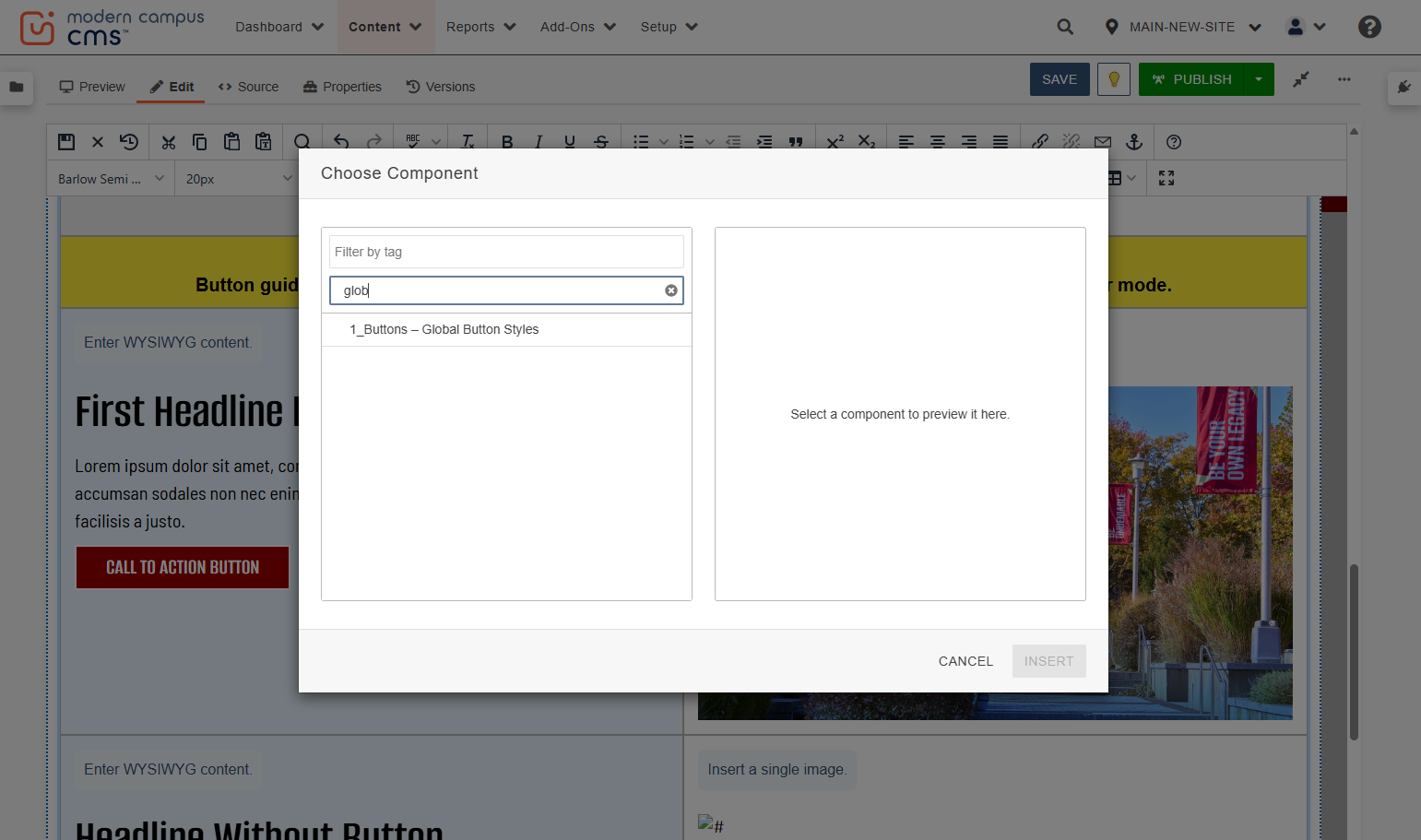Open the MAIN-NEW-SITE site selector
This screenshot has height=840, width=1421.
[1183, 27]
